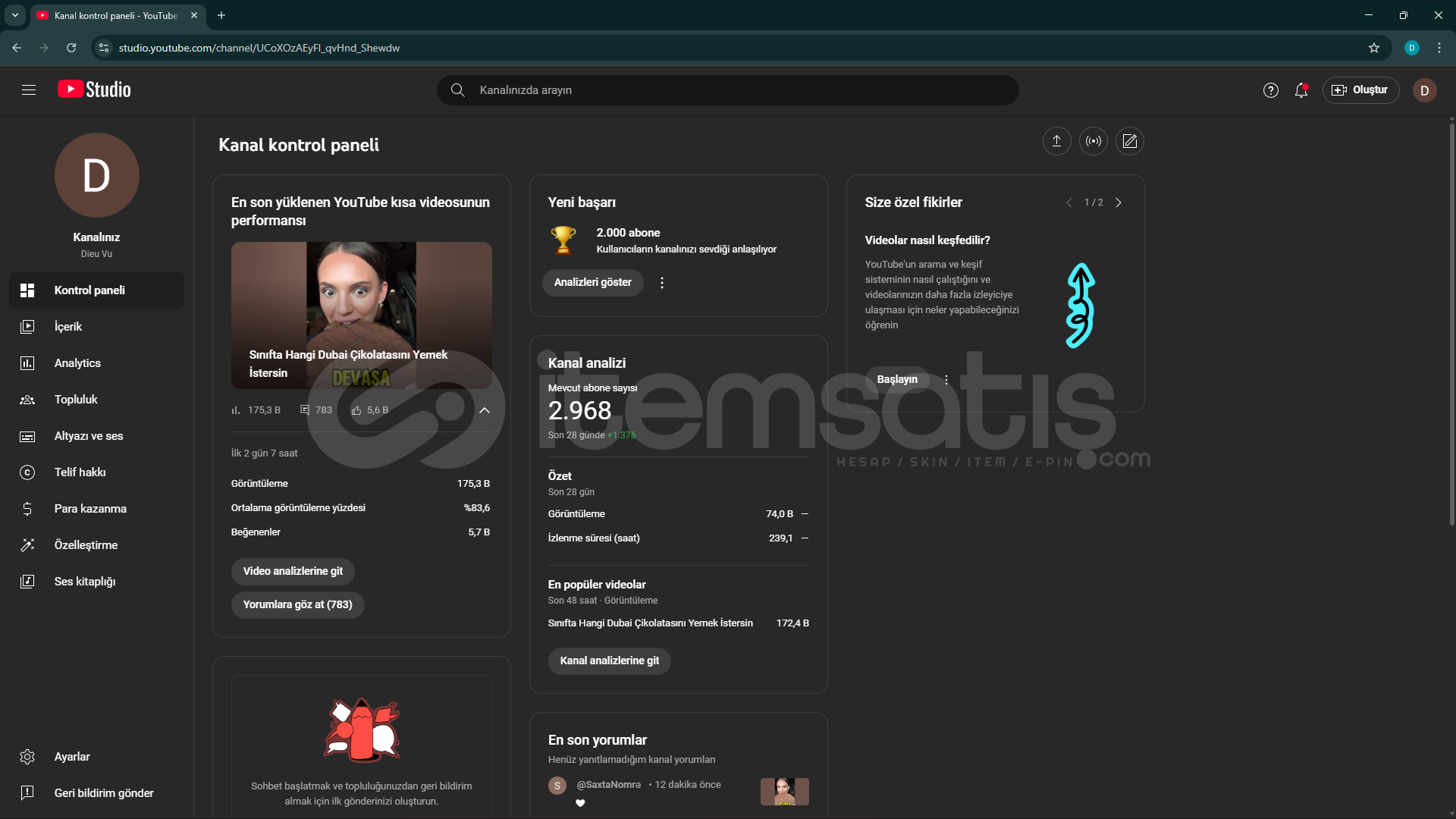
Task: Open video thumbnail beside @SaxtaNomrə comment
Action: point(785,792)
